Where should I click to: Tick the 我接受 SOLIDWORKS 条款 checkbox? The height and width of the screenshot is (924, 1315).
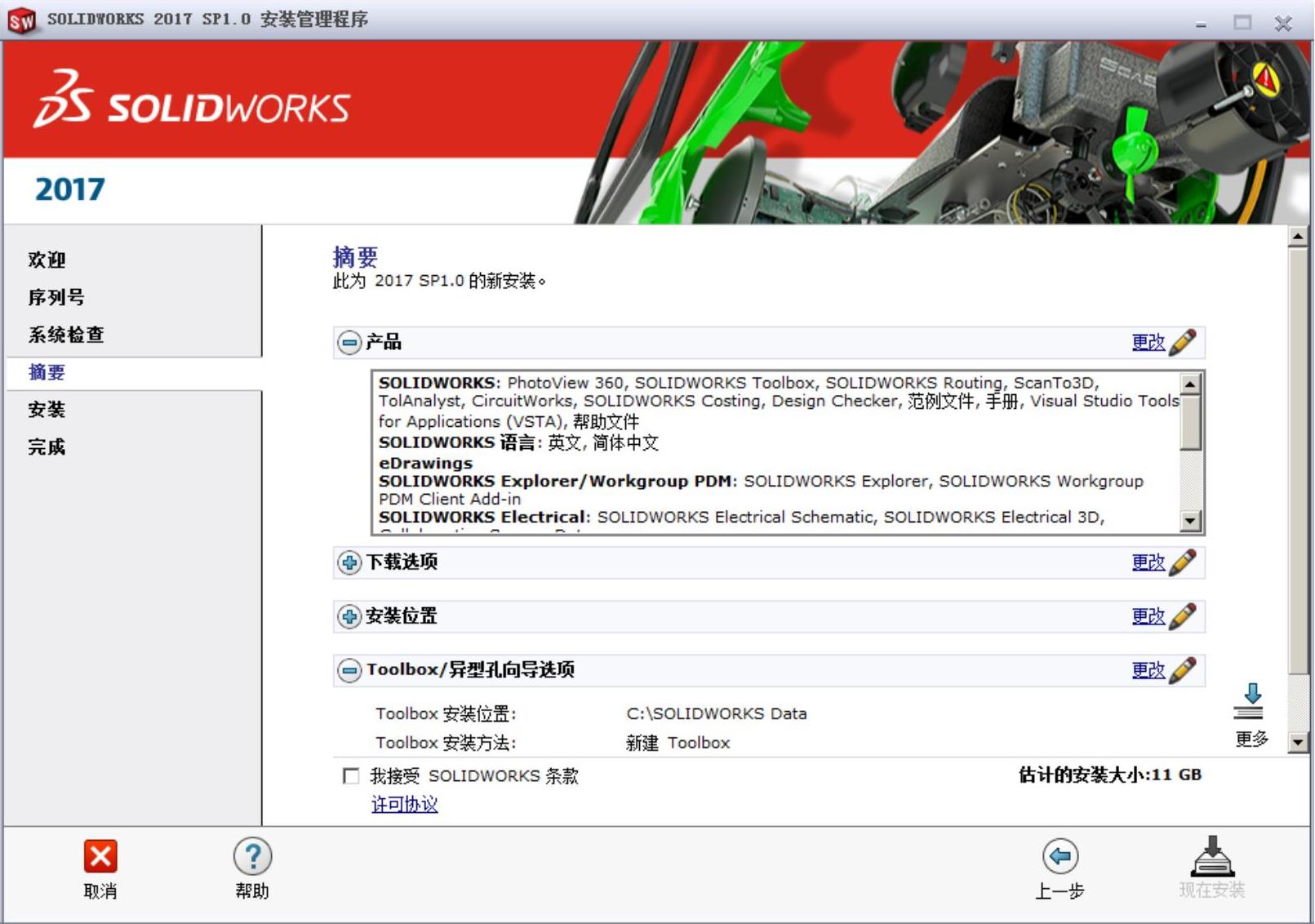(x=351, y=775)
